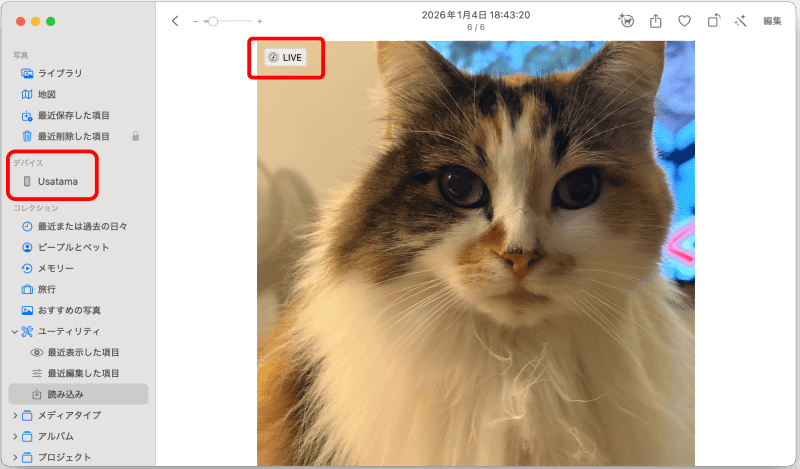The image size is (800, 469).
Task: Mark photo as favorite with heart
Action: [x=684, y=21]
